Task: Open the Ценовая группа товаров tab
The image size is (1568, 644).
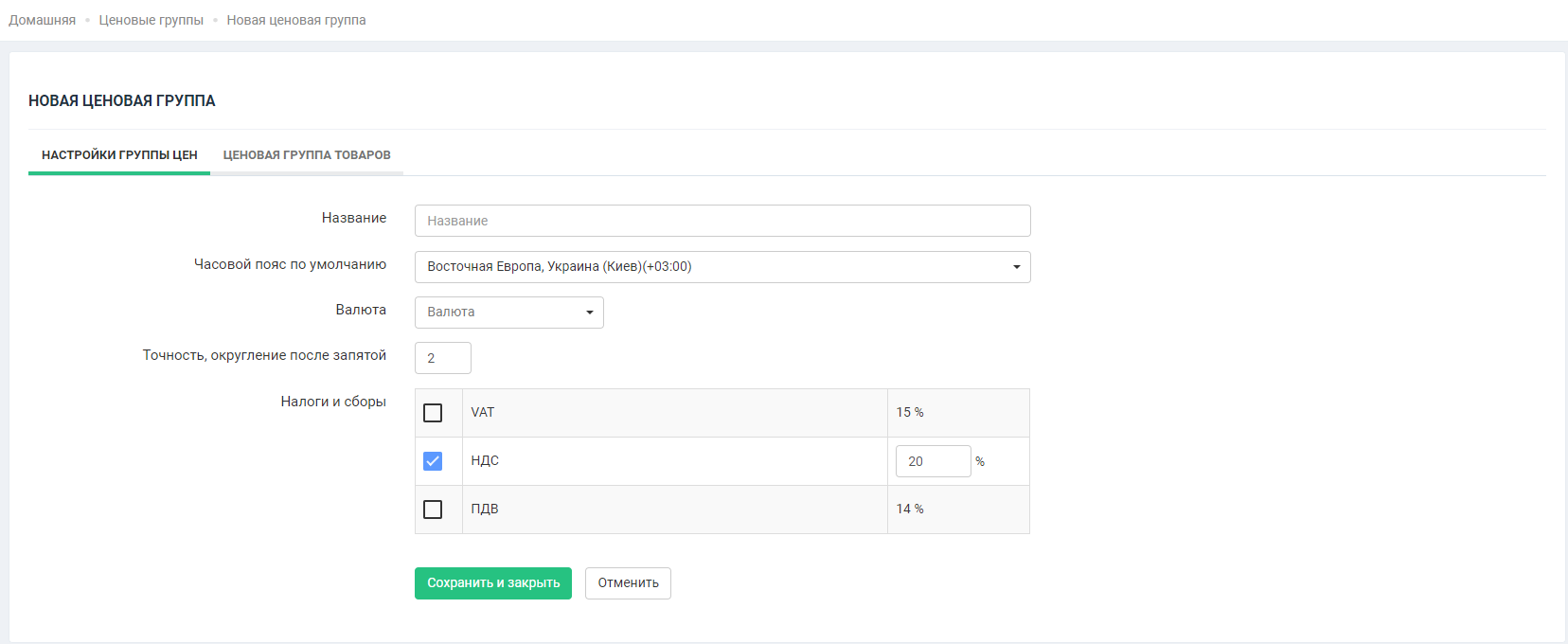Action: pos(307,155)
